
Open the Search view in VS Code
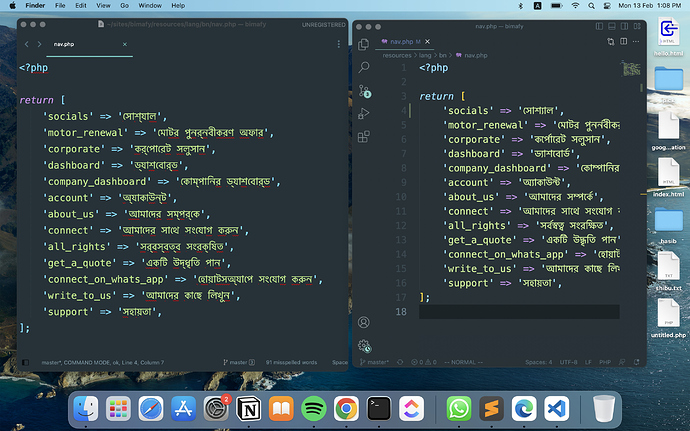(363, 67)
